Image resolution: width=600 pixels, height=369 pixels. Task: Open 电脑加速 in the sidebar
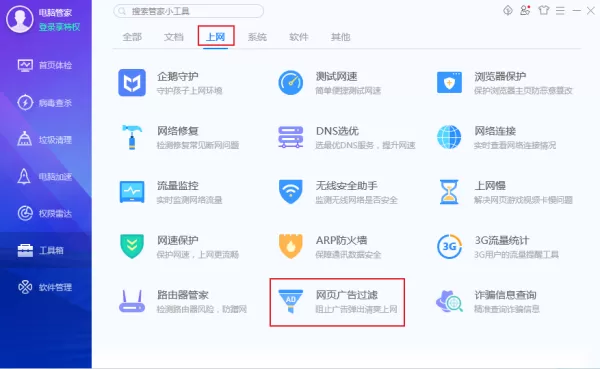[x=45, y=177]
